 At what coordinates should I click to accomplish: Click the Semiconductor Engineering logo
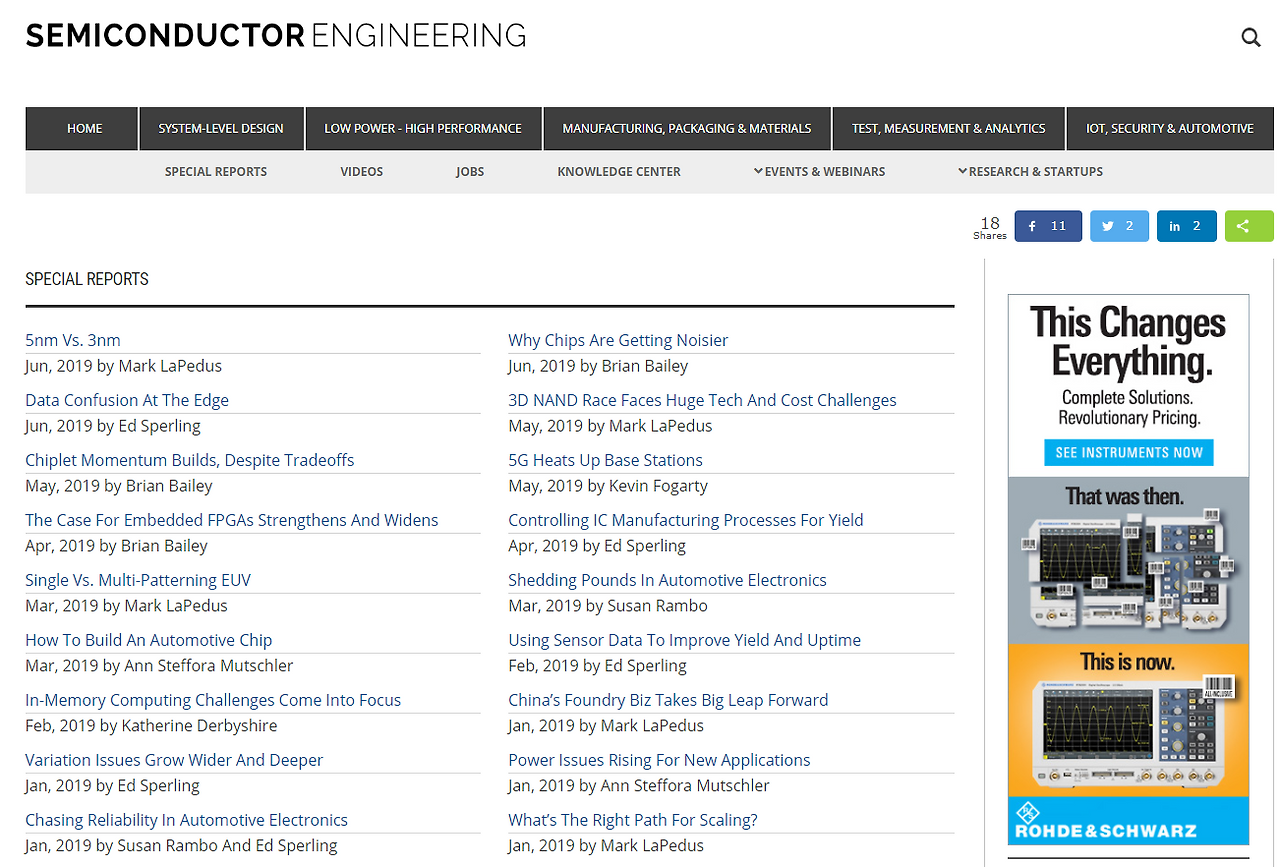click(276, 36)
